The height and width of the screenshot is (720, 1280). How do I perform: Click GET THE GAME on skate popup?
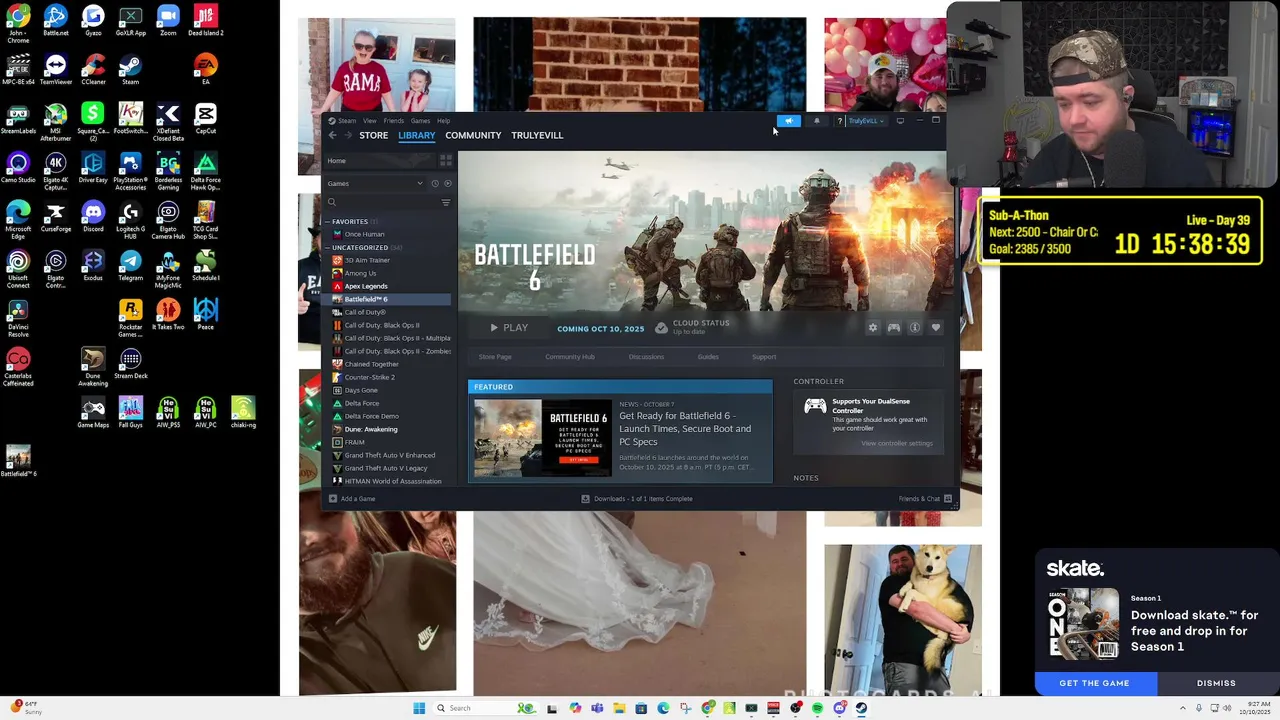[x=1094, y=683]
